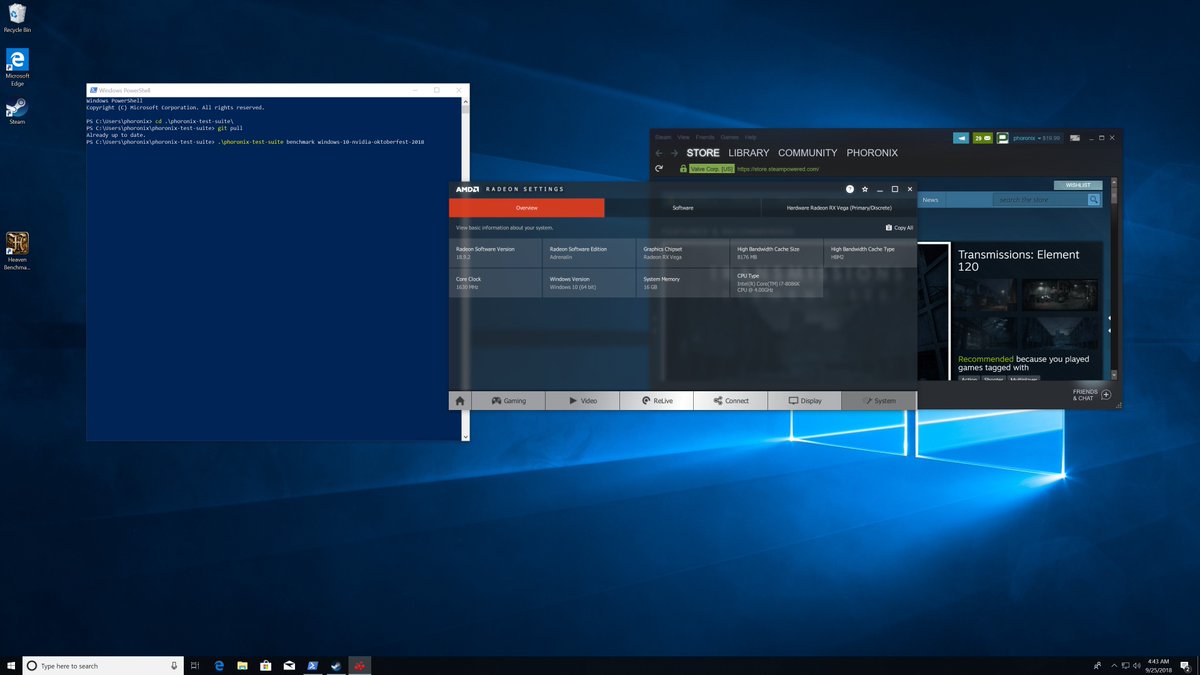This screenshot has height=675, width=1200.
Task: Open the Display section in Radeon Settings
Action: click(x=804, y=400)
